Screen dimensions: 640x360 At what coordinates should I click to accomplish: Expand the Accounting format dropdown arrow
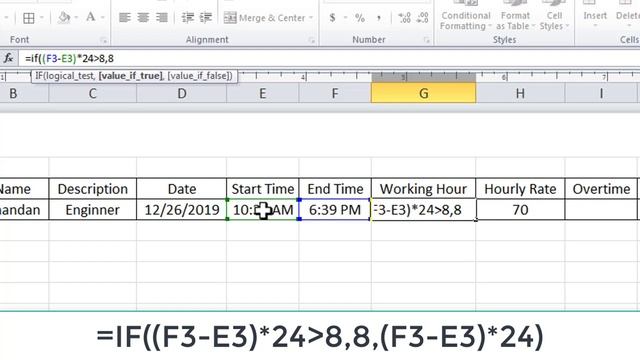pyautogui.click(x=345, y=18)
